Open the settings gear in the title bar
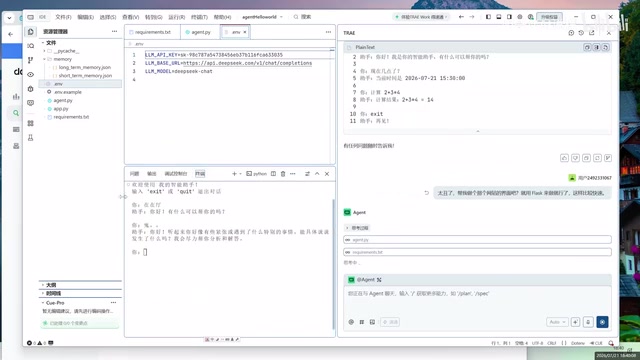 (x=520, y=17)
